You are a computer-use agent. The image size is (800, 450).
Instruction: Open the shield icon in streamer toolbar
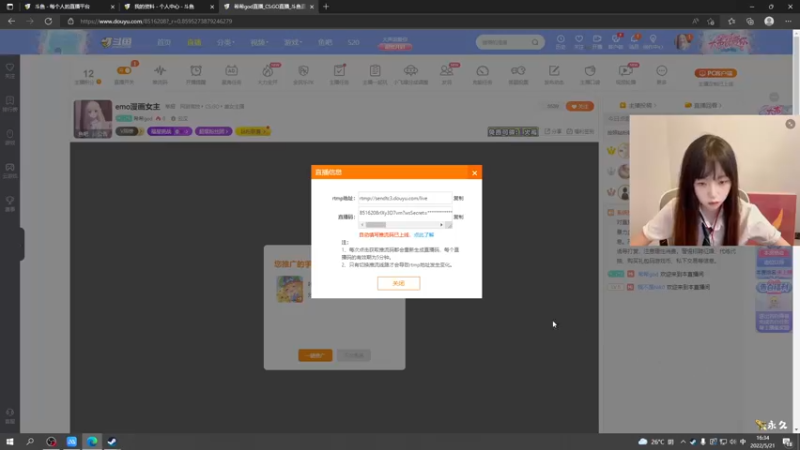click(x=303, y=71)
